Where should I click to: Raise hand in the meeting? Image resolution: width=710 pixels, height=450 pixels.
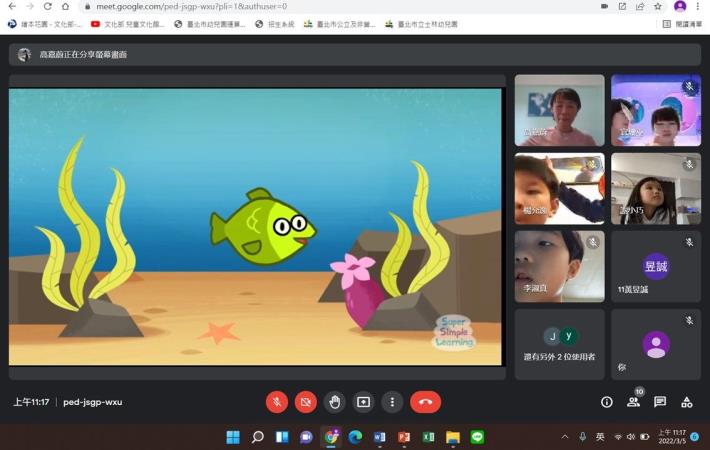point(335,402)
